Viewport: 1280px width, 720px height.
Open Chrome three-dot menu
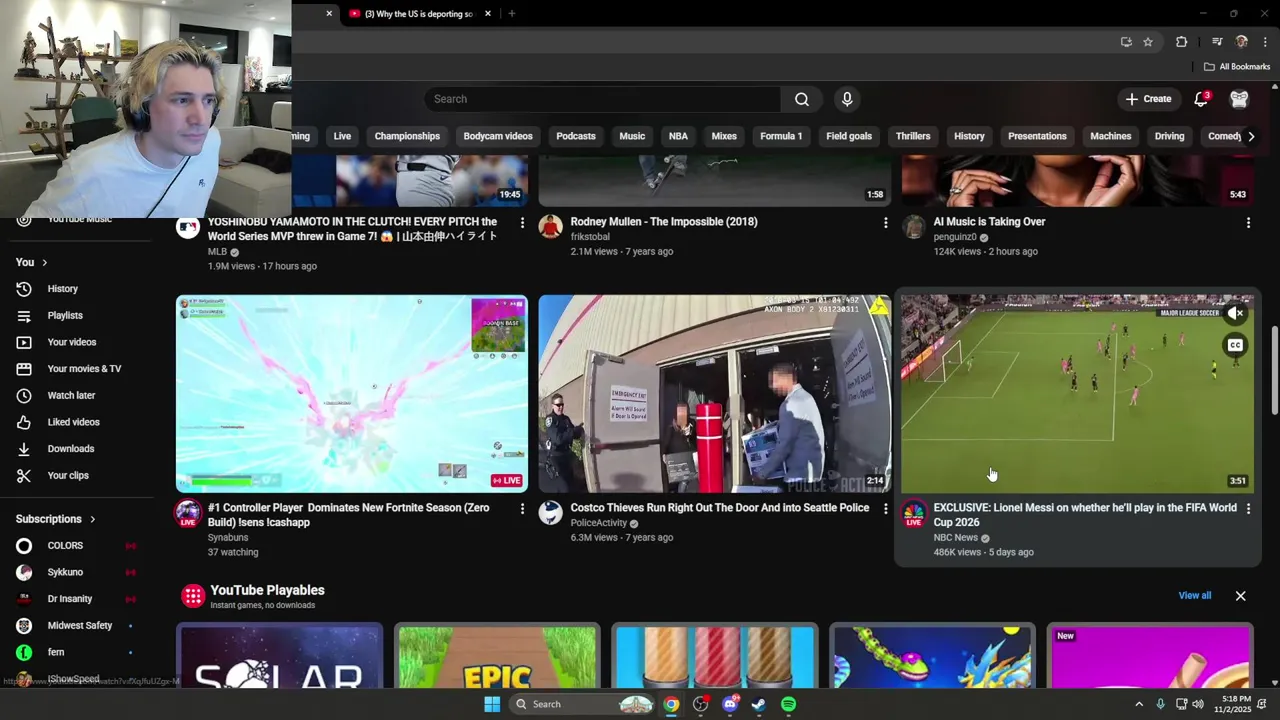tap(1265, 42)
